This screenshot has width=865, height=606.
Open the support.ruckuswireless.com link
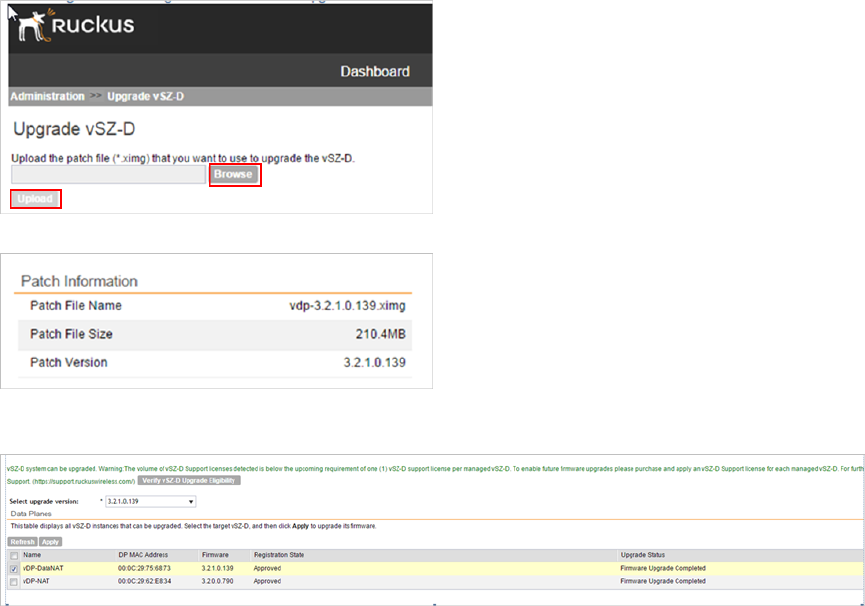(83, 481)
